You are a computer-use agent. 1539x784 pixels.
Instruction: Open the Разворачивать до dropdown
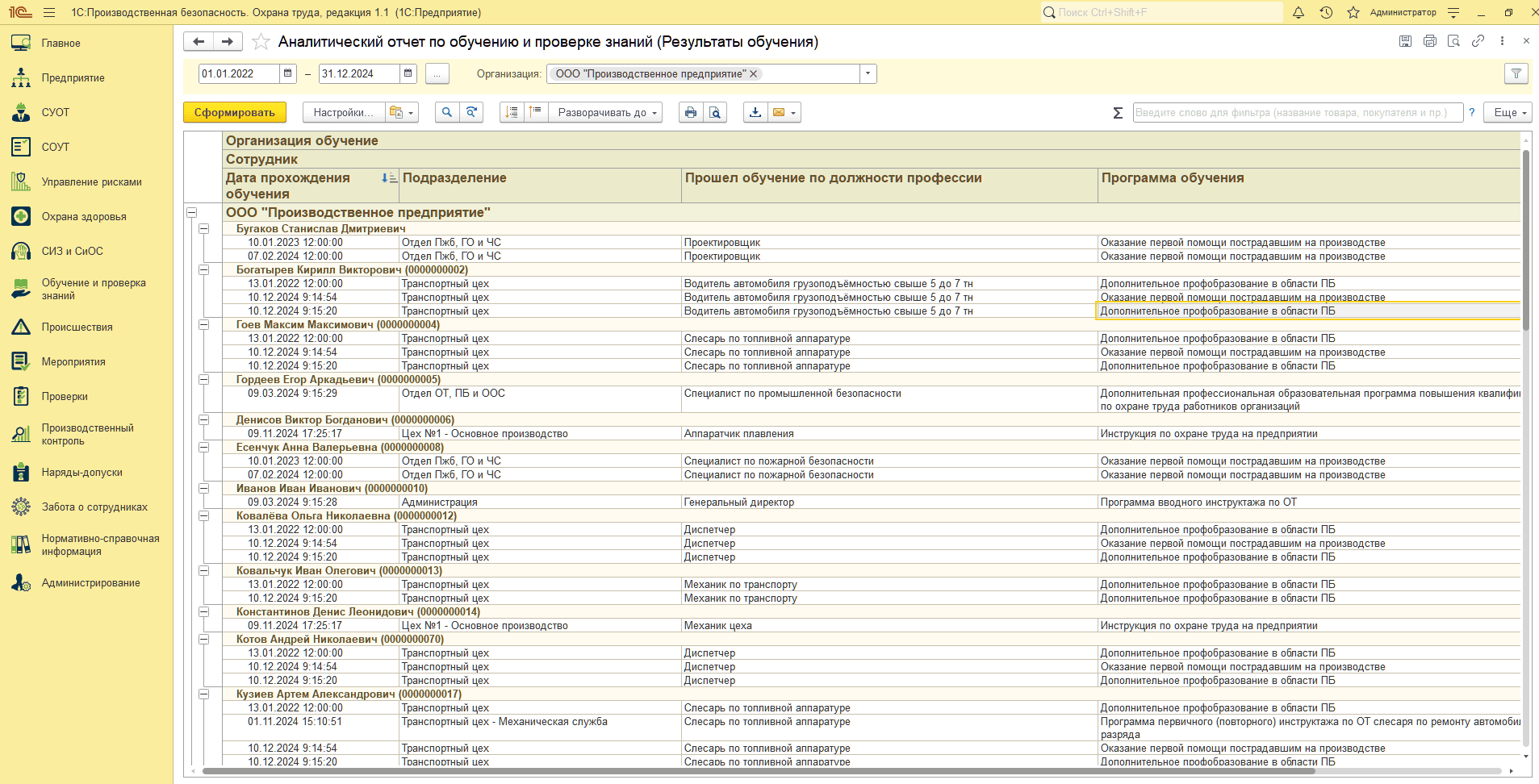coord(605,113)
